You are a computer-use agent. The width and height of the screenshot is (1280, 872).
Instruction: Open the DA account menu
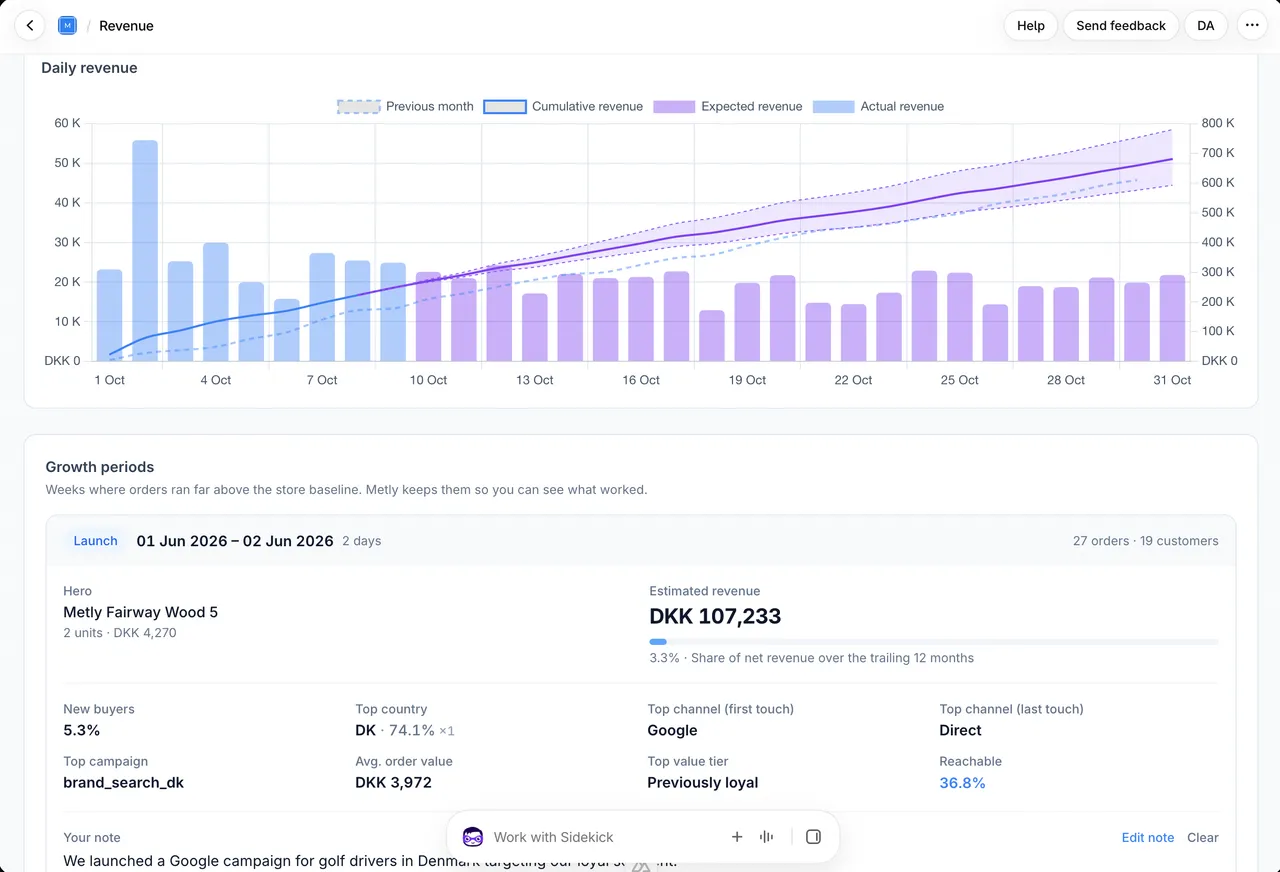[1206, 26]
